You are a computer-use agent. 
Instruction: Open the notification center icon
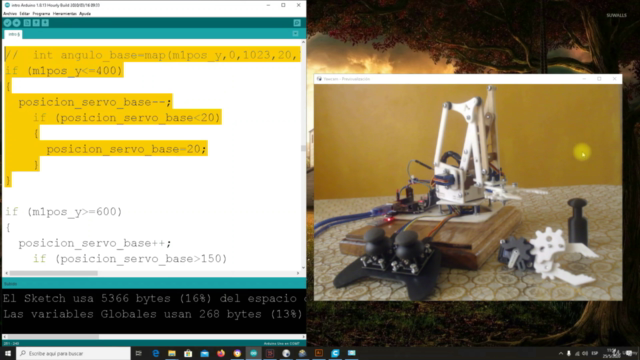pyautogui.click(x=629, y=353)
